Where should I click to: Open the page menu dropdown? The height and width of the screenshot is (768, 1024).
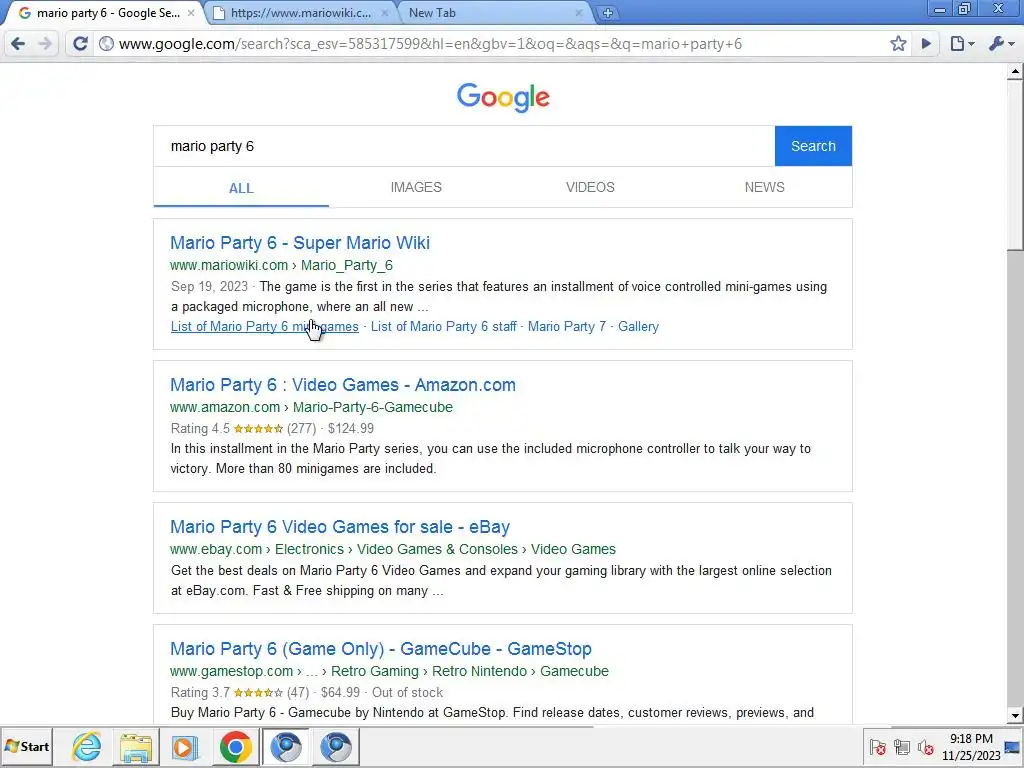point(962,44)
